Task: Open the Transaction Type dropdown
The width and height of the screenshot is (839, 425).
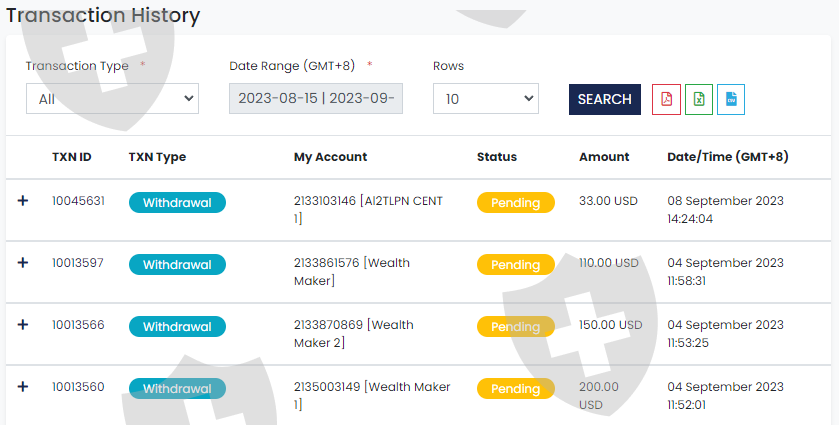Action: click(112, 99)
